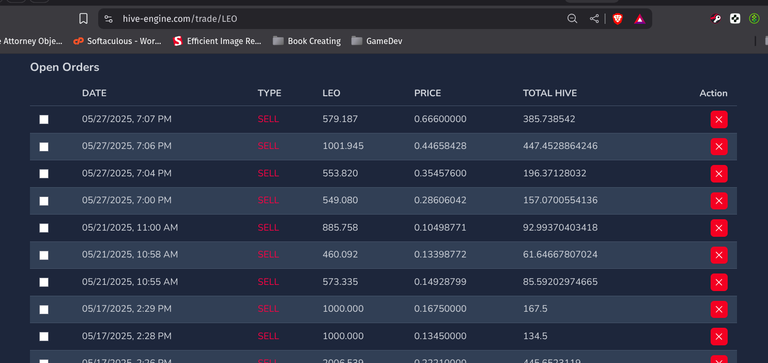Cancel the 885.758 LEO sell order
768x363 pixels.
719,228
